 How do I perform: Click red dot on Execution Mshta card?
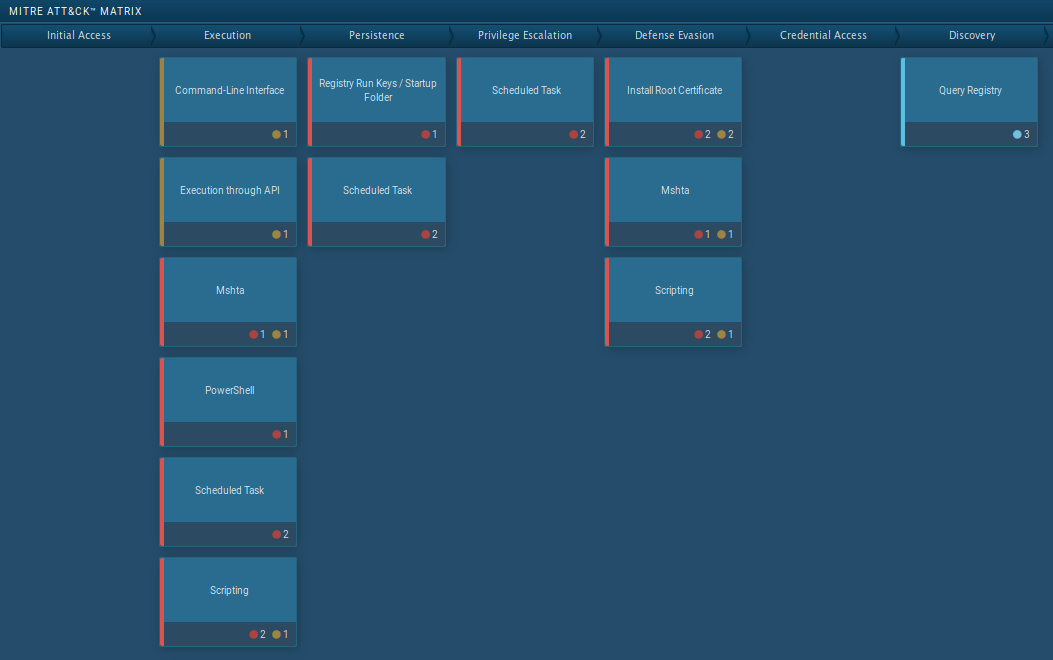pos(254,334)
